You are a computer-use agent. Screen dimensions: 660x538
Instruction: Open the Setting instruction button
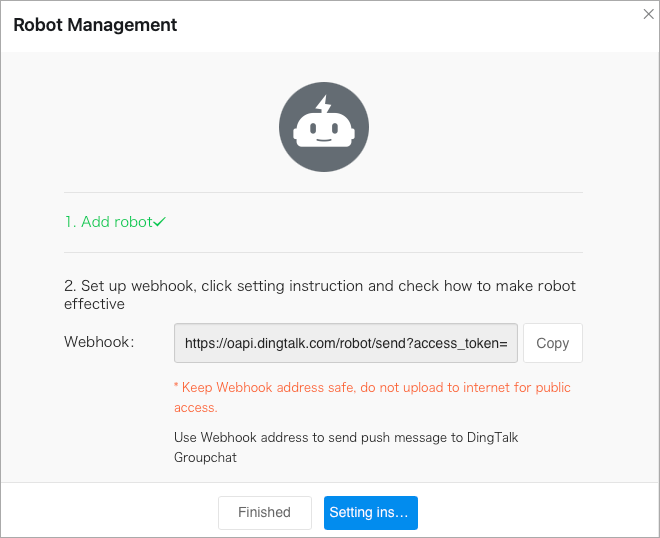pos(370,513)
